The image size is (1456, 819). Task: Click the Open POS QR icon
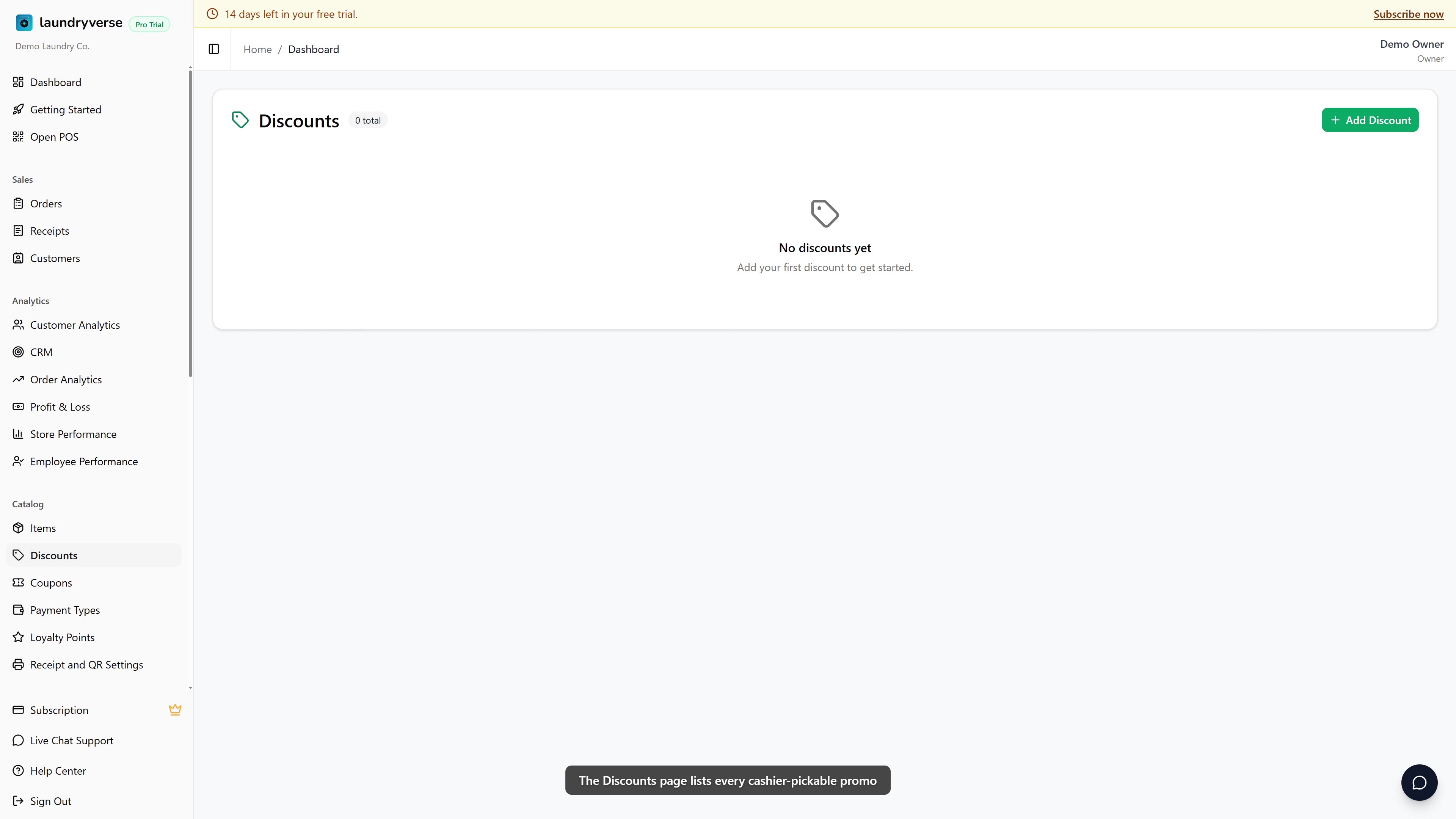[18, 137]
